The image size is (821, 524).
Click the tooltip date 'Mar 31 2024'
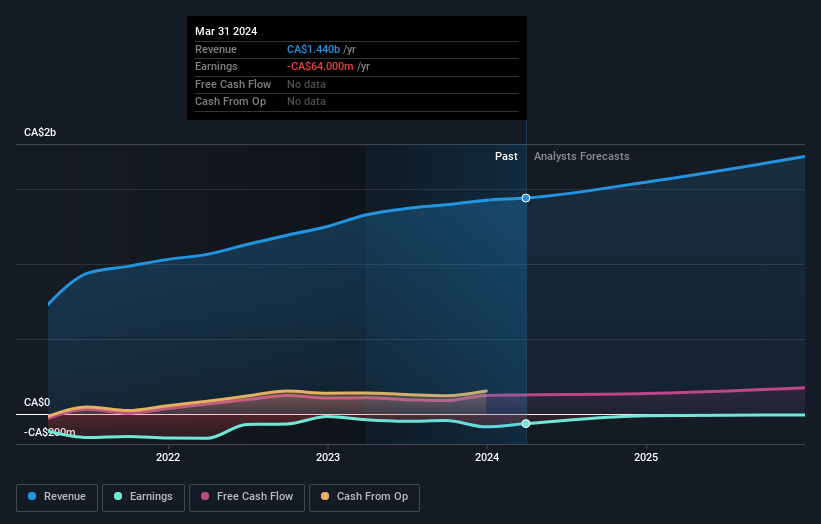point(226,31)
